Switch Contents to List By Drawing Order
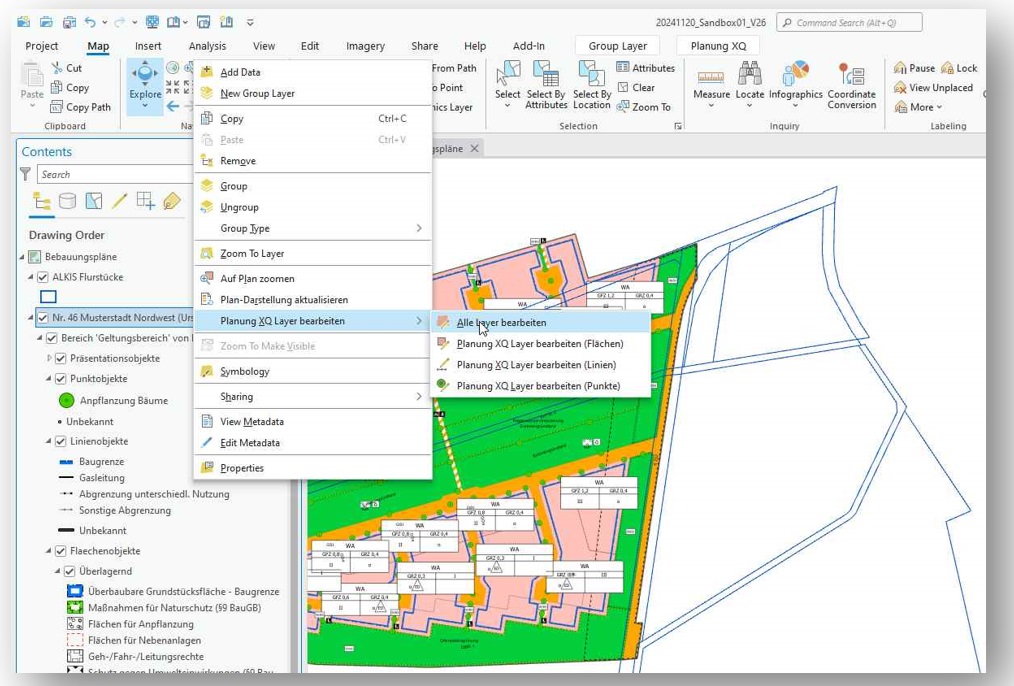The image size is (1014, 686). click(41, 202)
